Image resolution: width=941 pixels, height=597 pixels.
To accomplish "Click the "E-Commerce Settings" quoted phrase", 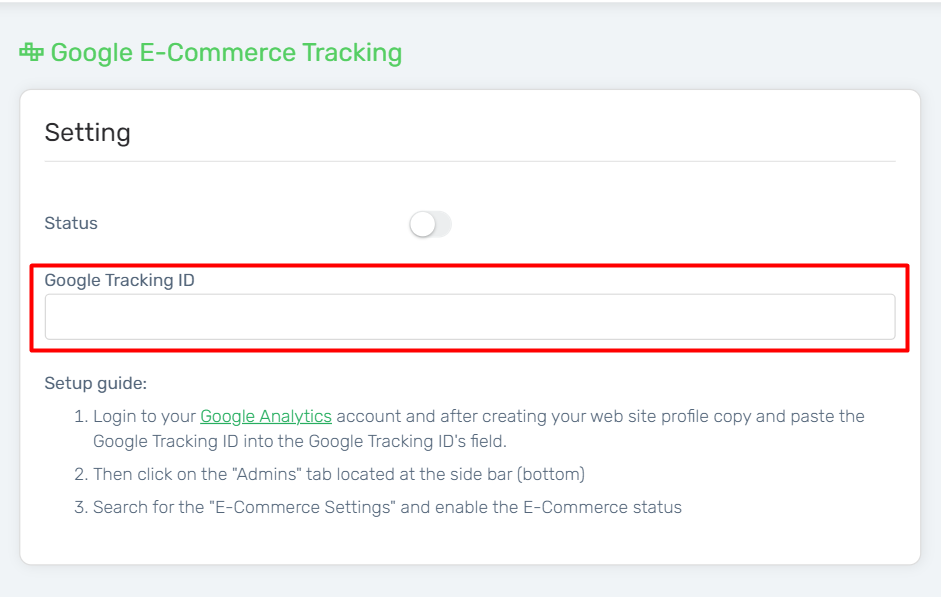I will (302, 507).
